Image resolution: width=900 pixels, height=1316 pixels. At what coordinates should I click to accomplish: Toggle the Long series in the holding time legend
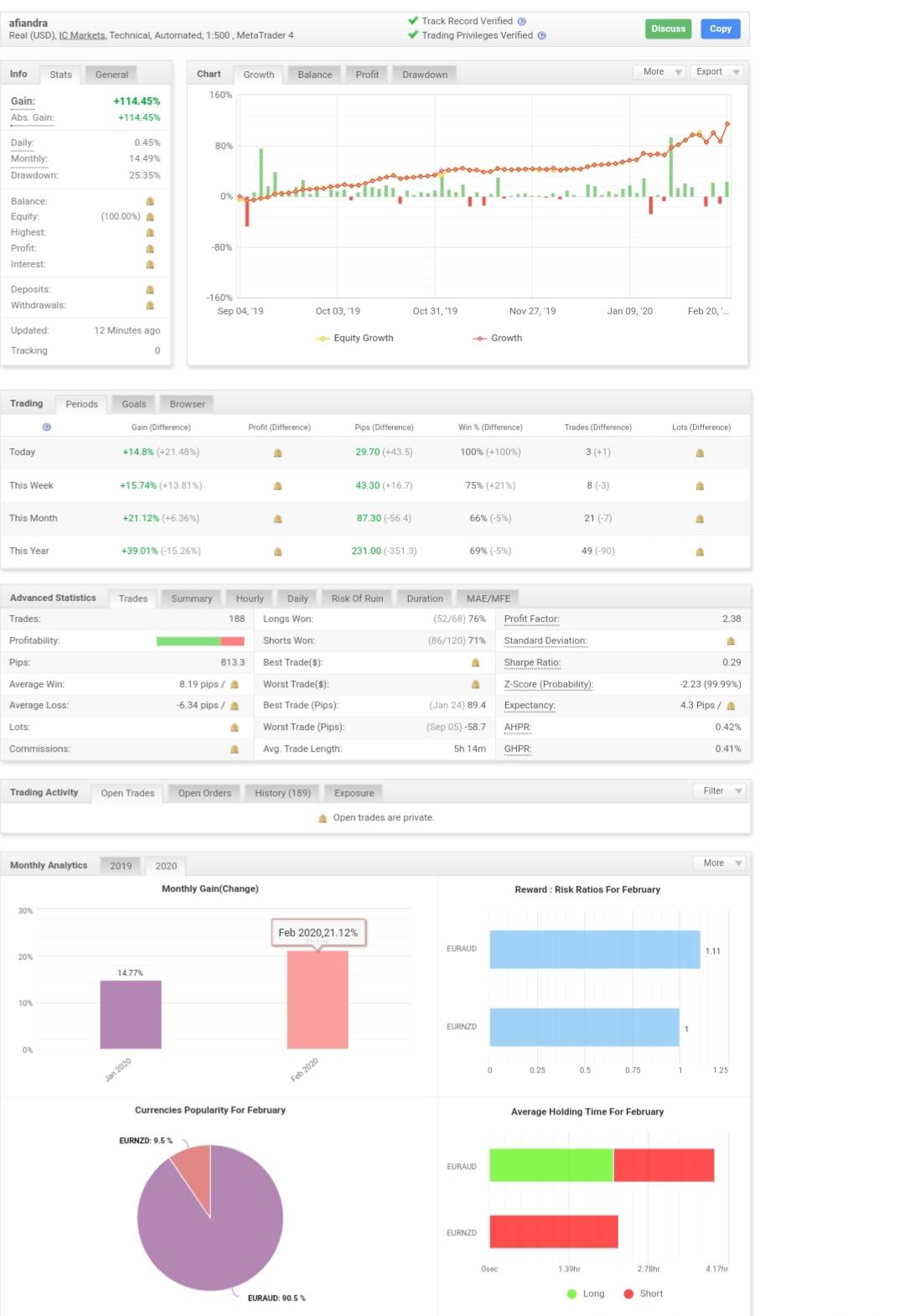click(x=586, y=1293)
